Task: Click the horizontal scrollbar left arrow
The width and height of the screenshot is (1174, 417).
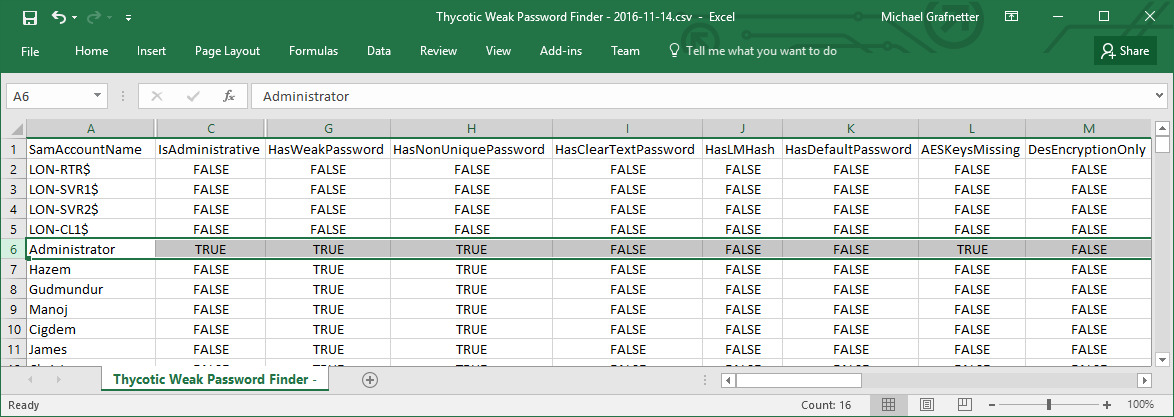Action: pyautogui.click(x=728, y=380)
